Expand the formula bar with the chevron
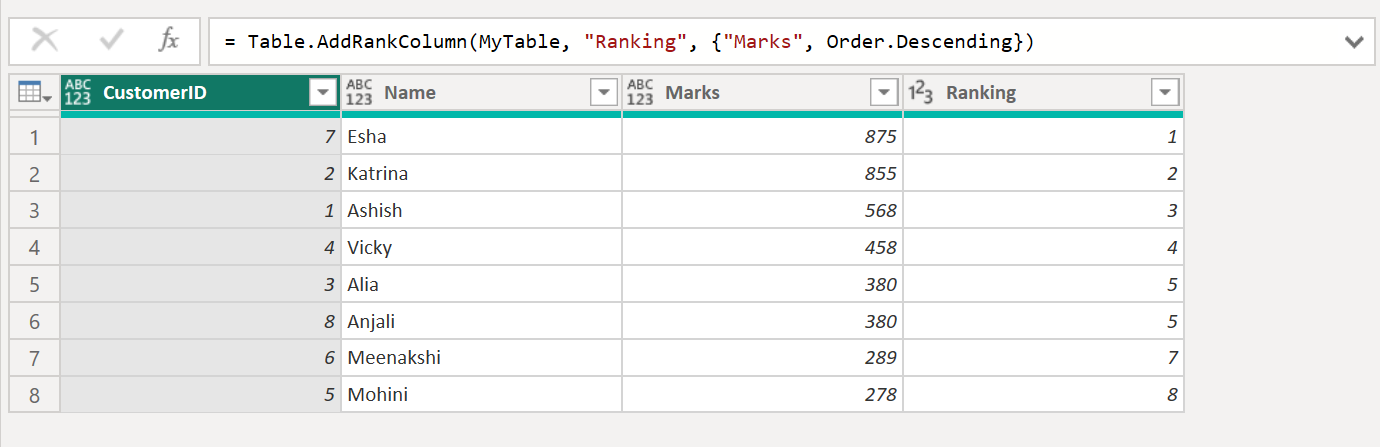Screen dimensions: 1380x447 point(1354,42)
